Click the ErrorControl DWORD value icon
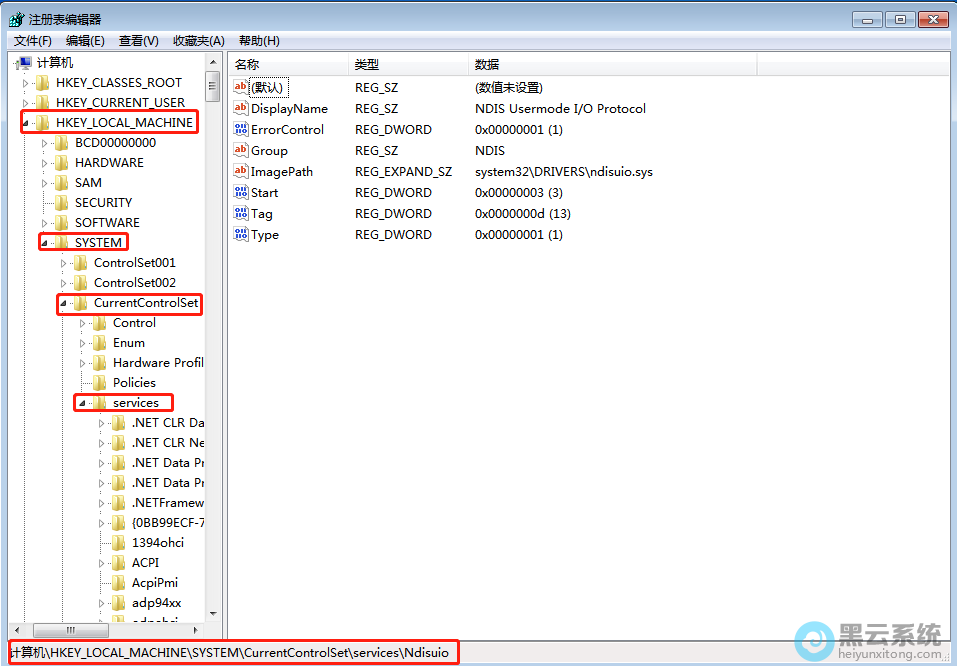Viewport: 957px width, 666px height. pyautogui.click(x=240, y=130)
